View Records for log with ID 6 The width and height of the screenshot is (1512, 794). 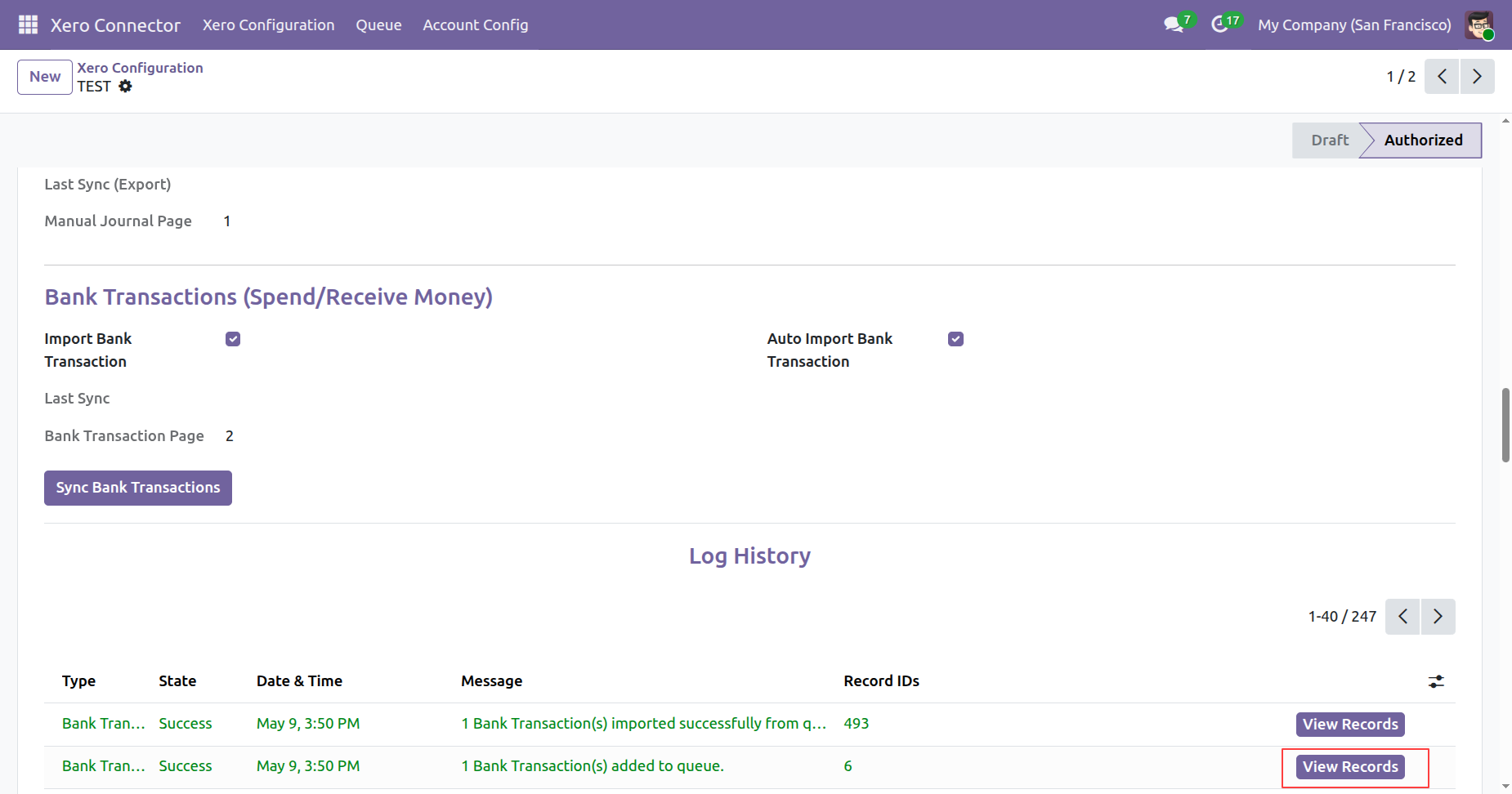[x=1350, y=767]
